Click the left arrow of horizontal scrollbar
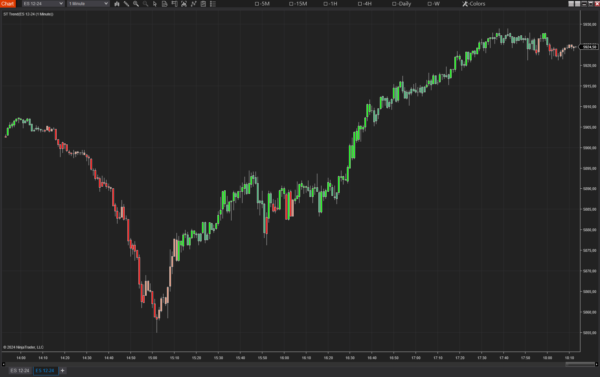Image resolution: width=600 pixels, height=377 pixels. click(3, 364)
